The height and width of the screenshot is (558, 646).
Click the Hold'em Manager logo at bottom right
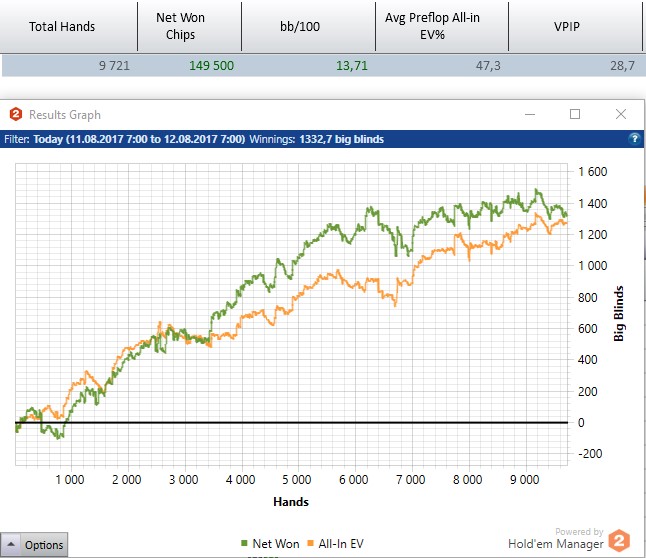(x=619, y=540)
